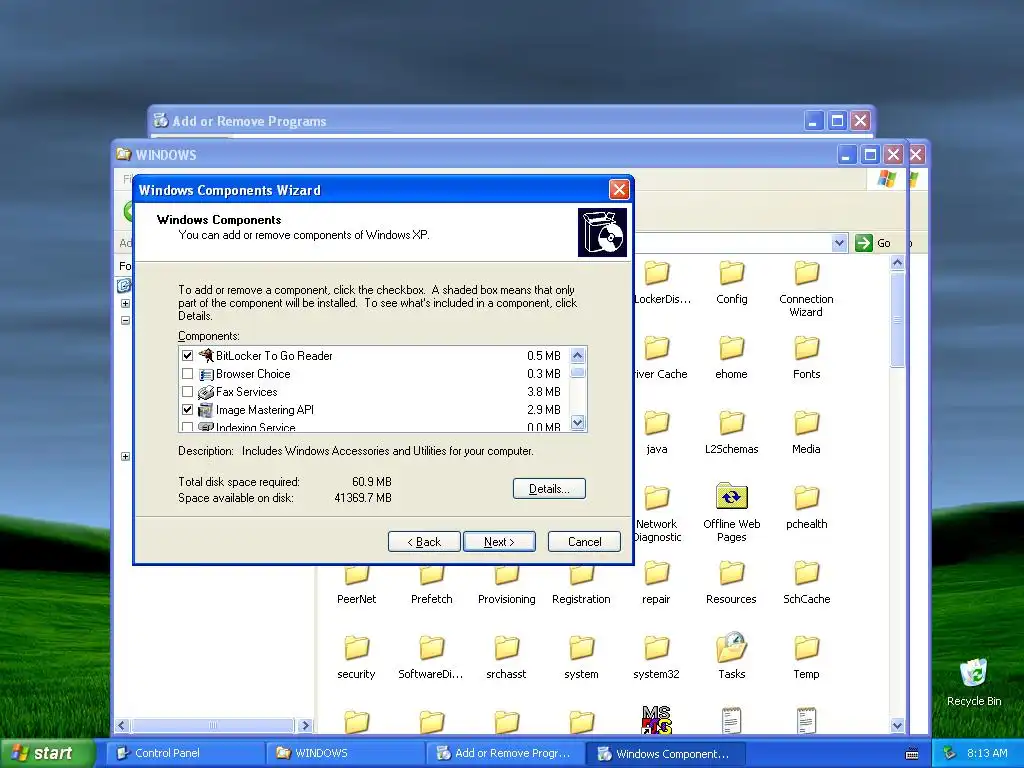Open the ehome folder

[x=731, y=349]
